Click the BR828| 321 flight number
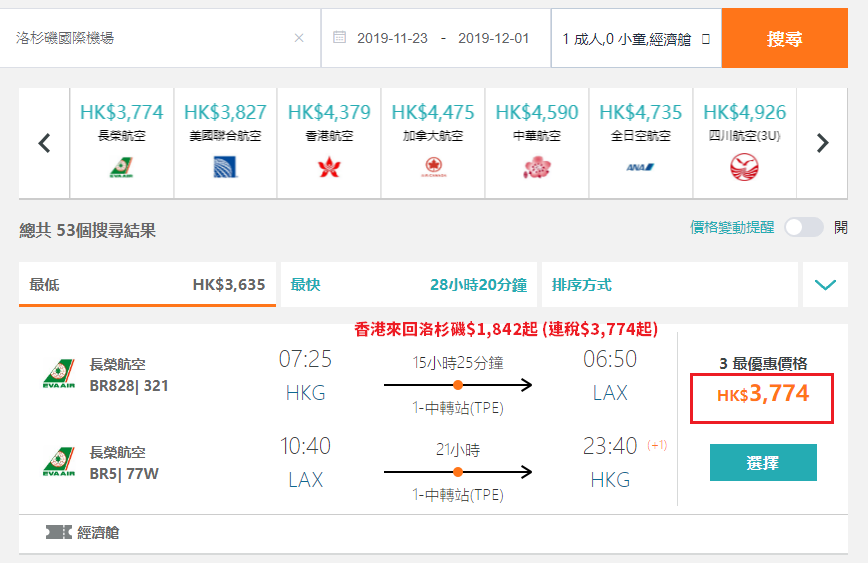 click(x=129, y=386)
